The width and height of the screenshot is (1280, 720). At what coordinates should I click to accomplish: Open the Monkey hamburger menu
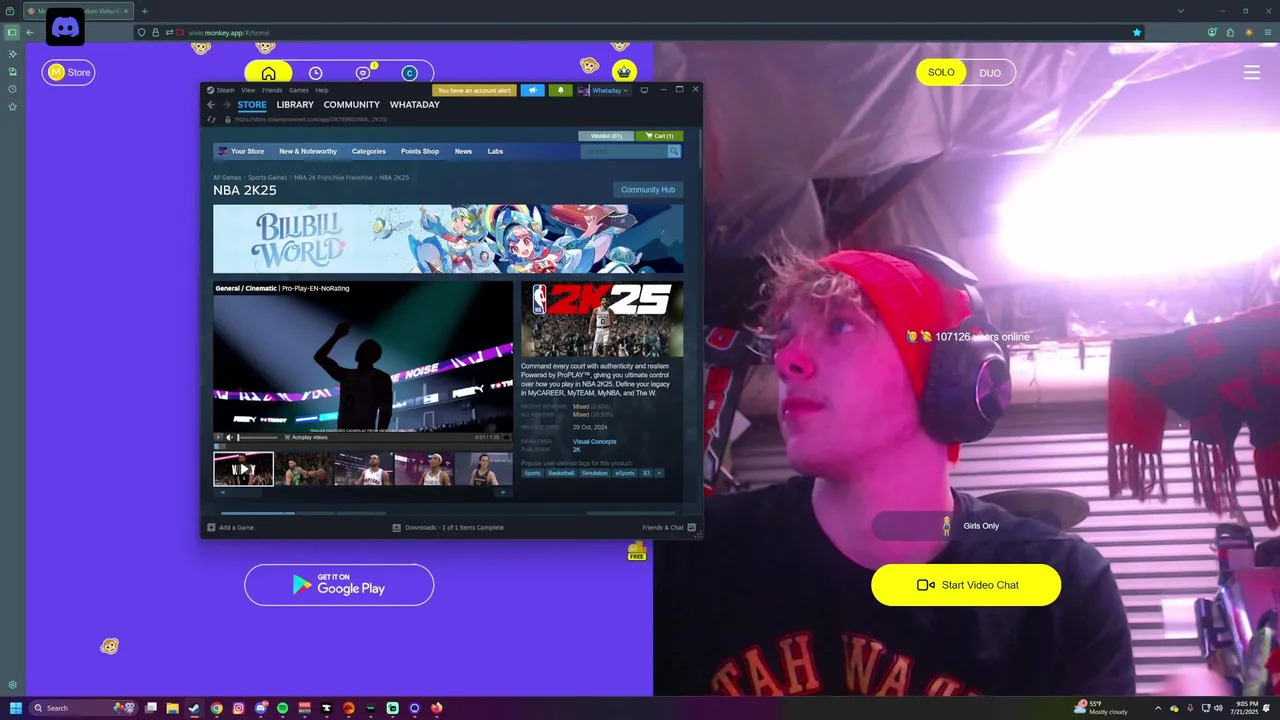click(1252, 72)
